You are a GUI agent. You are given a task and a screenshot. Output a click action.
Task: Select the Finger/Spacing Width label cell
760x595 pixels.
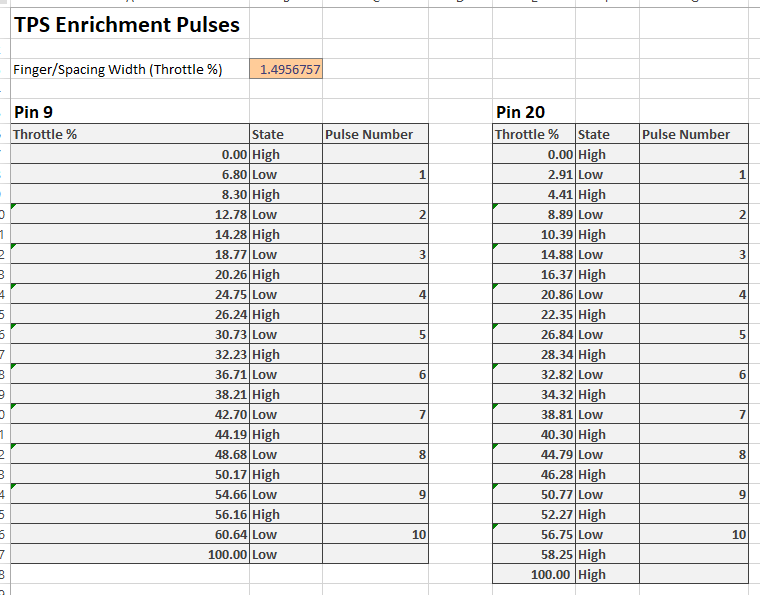tap(130, 69)
